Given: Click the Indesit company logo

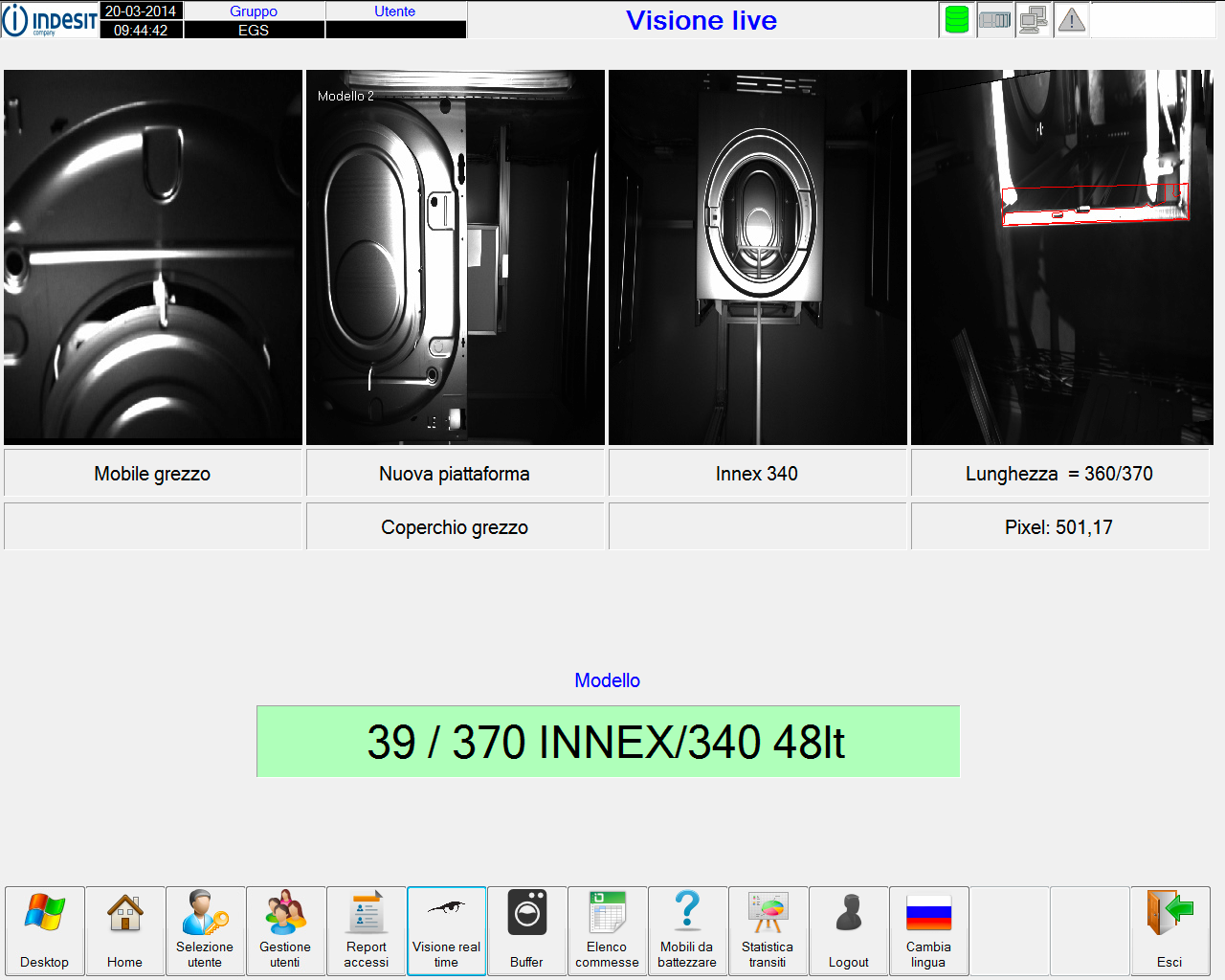Looking at the screenshot, I should click(50, 20).
